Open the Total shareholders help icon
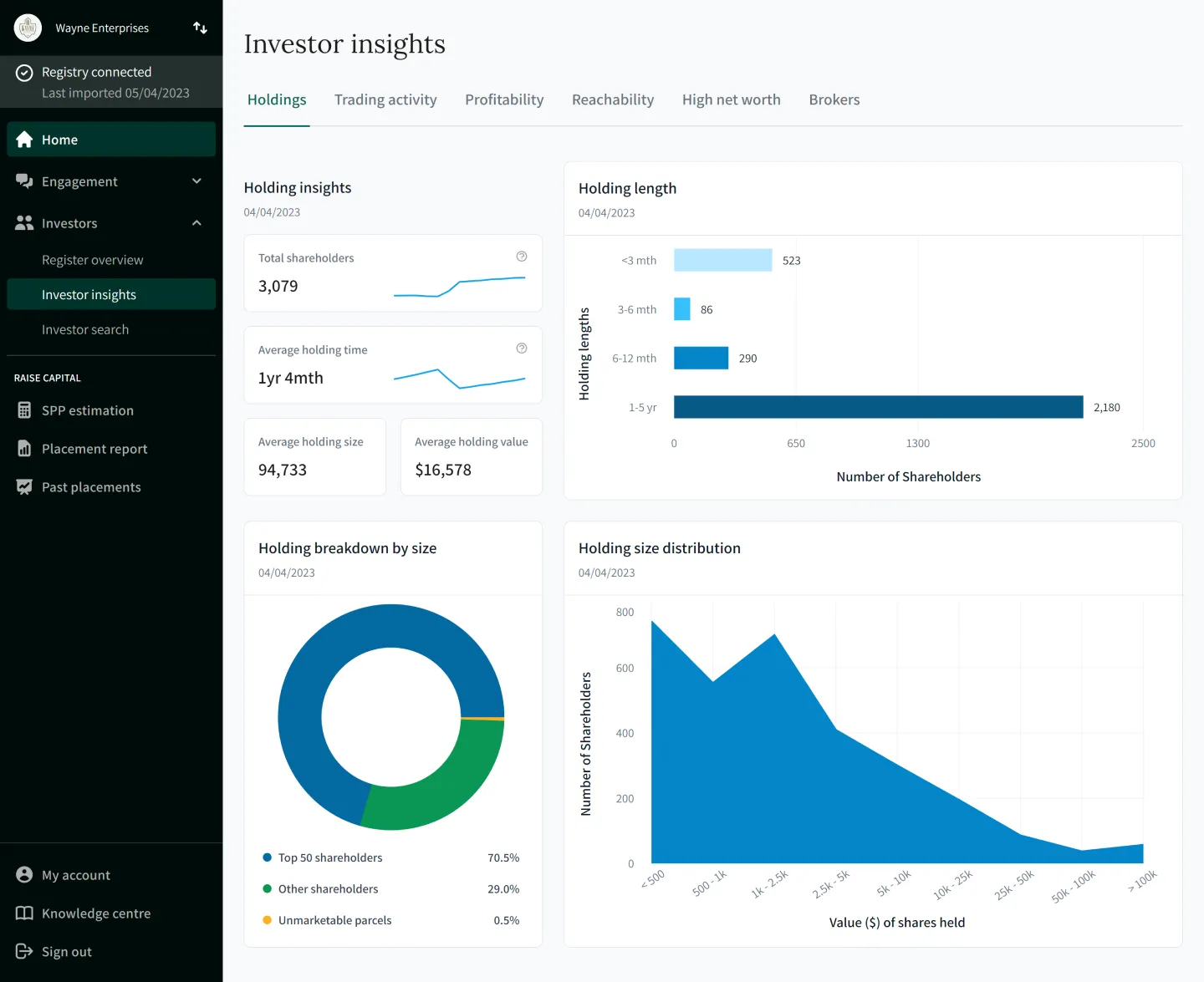The image size is (1204, 982). 522,257
